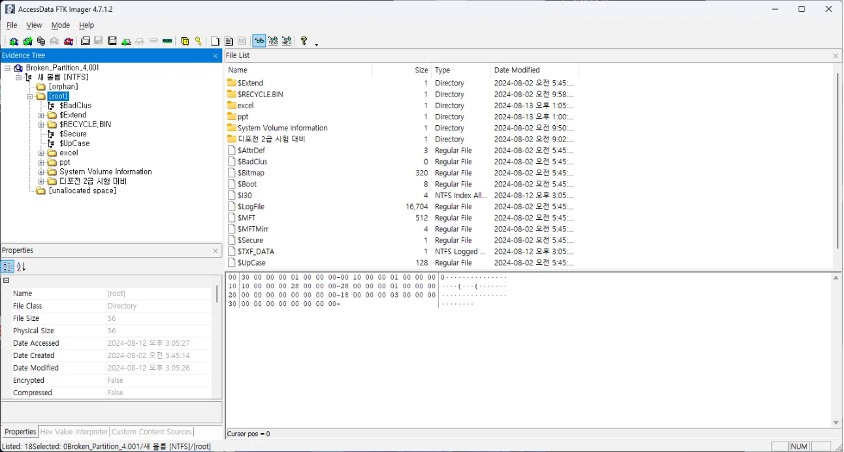
Task: Click the Export Files blank page icon
Action: (215, 41)
